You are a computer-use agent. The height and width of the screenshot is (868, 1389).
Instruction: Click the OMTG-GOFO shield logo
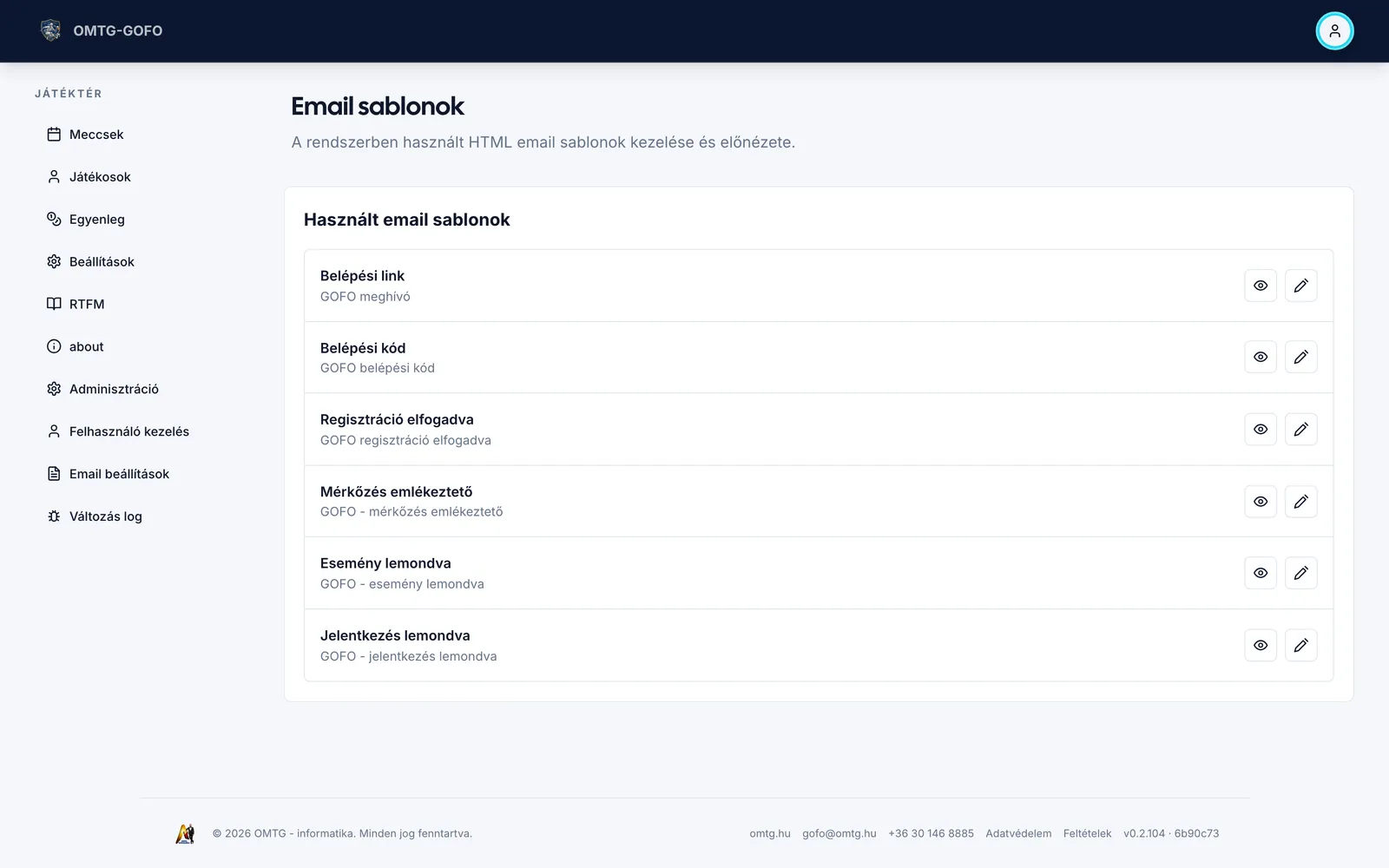click(51, 30)
